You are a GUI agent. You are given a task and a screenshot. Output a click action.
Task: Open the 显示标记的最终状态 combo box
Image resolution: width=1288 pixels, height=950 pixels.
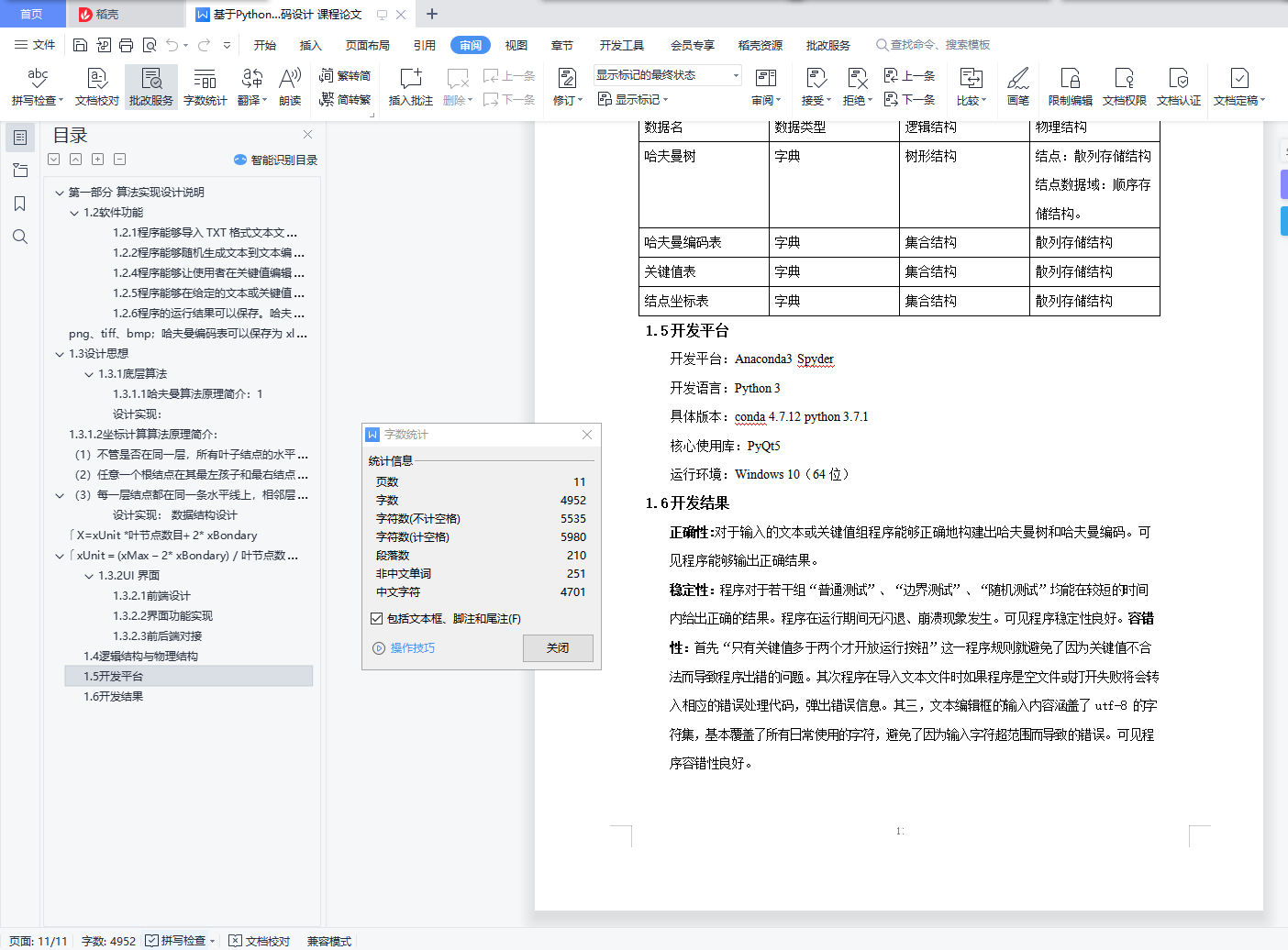(x=667, y=75)
